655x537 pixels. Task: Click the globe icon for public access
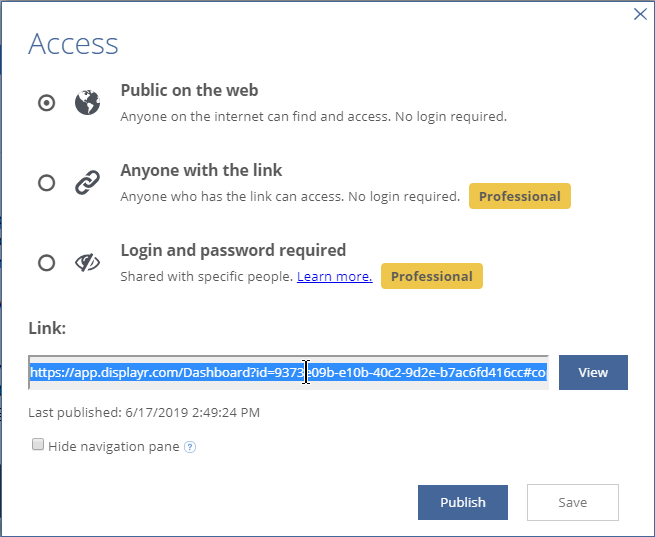pos(87,103)
